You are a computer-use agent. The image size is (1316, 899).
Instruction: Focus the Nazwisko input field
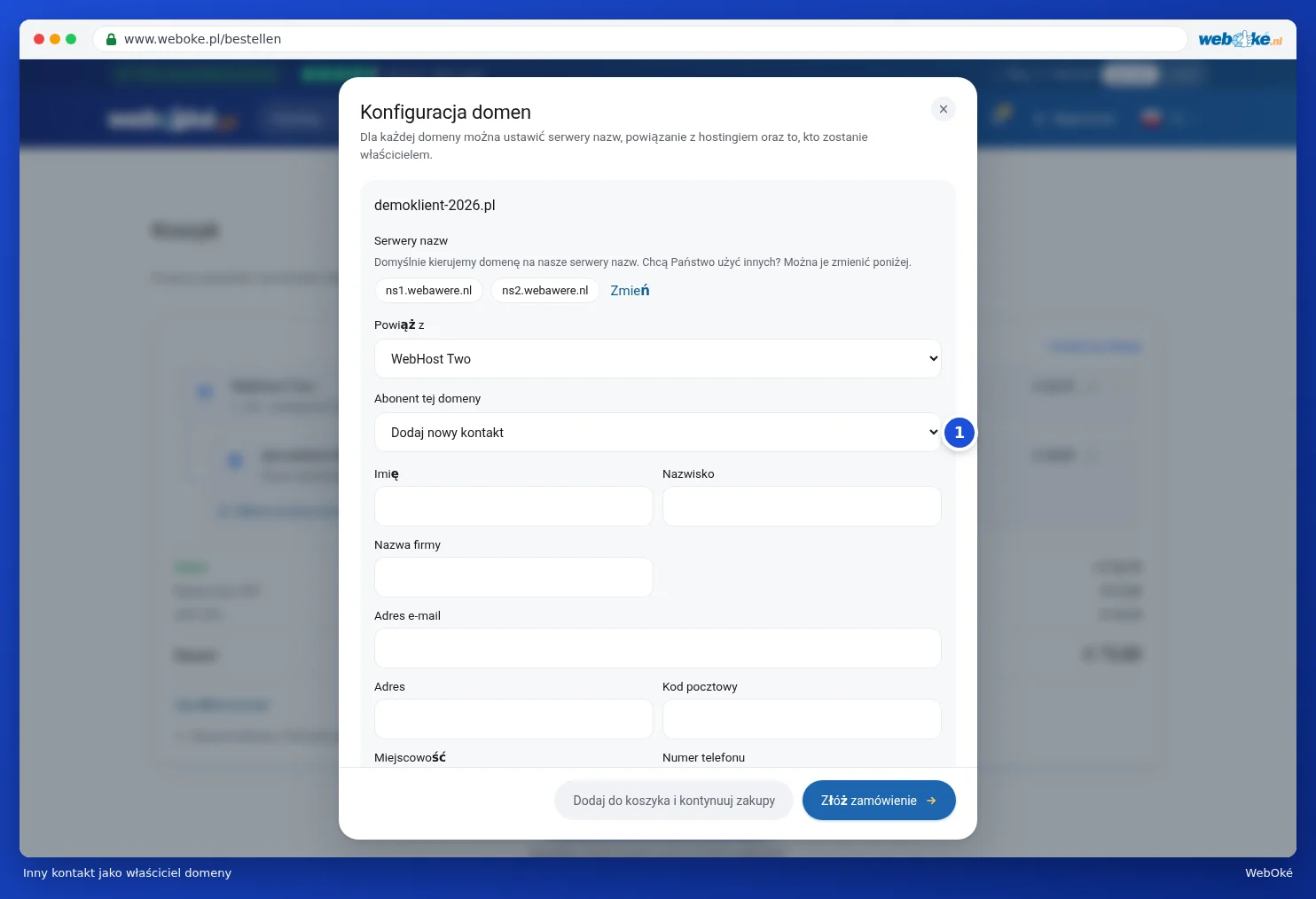pyautogui.click(x=802, y=506)
